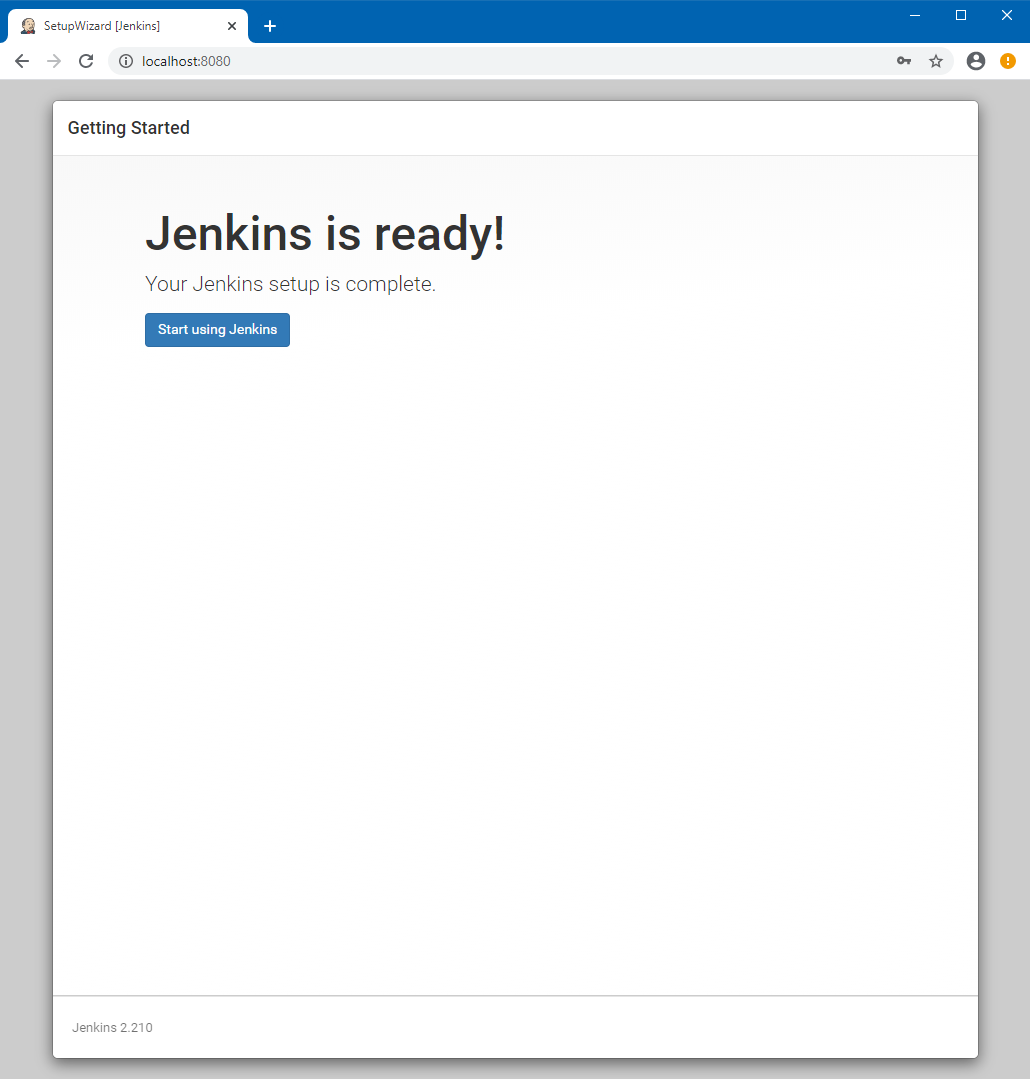Bookmark this page with the star icon
Image resolution: width=1030 pixels, height=1079 pixels.
tap(936, 61)
